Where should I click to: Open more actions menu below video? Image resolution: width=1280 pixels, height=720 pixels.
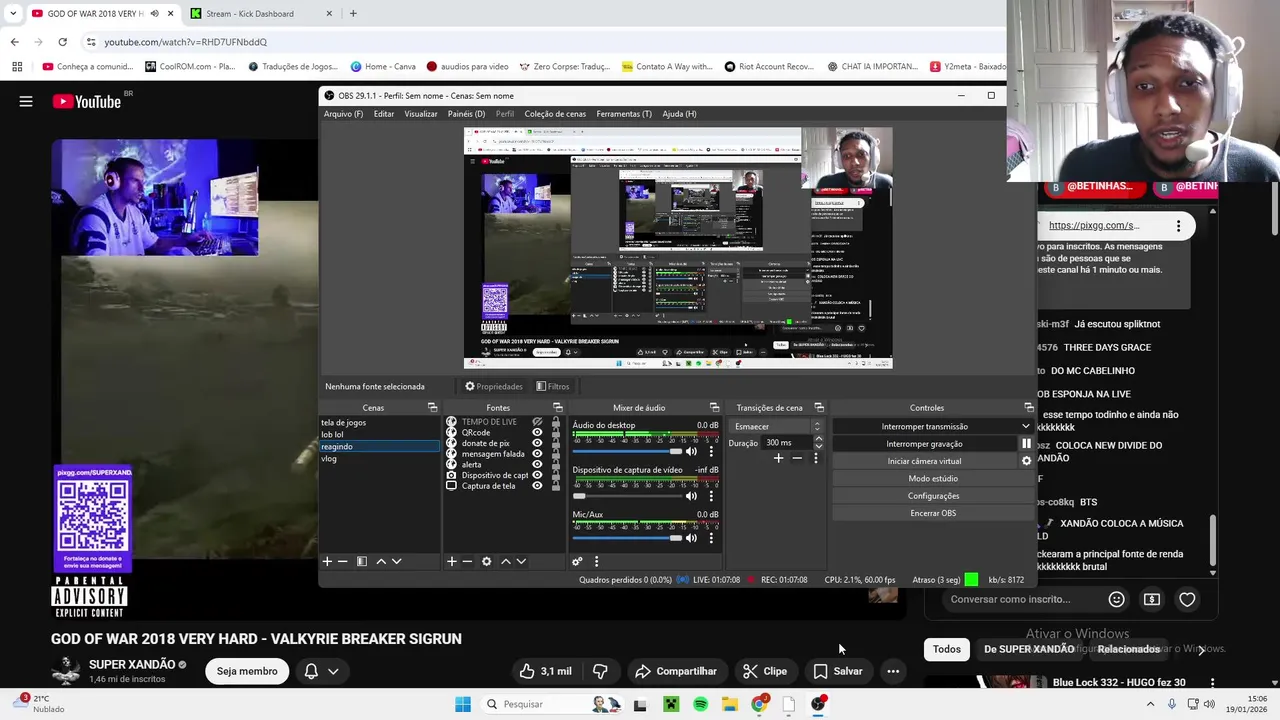click(893, 671)
